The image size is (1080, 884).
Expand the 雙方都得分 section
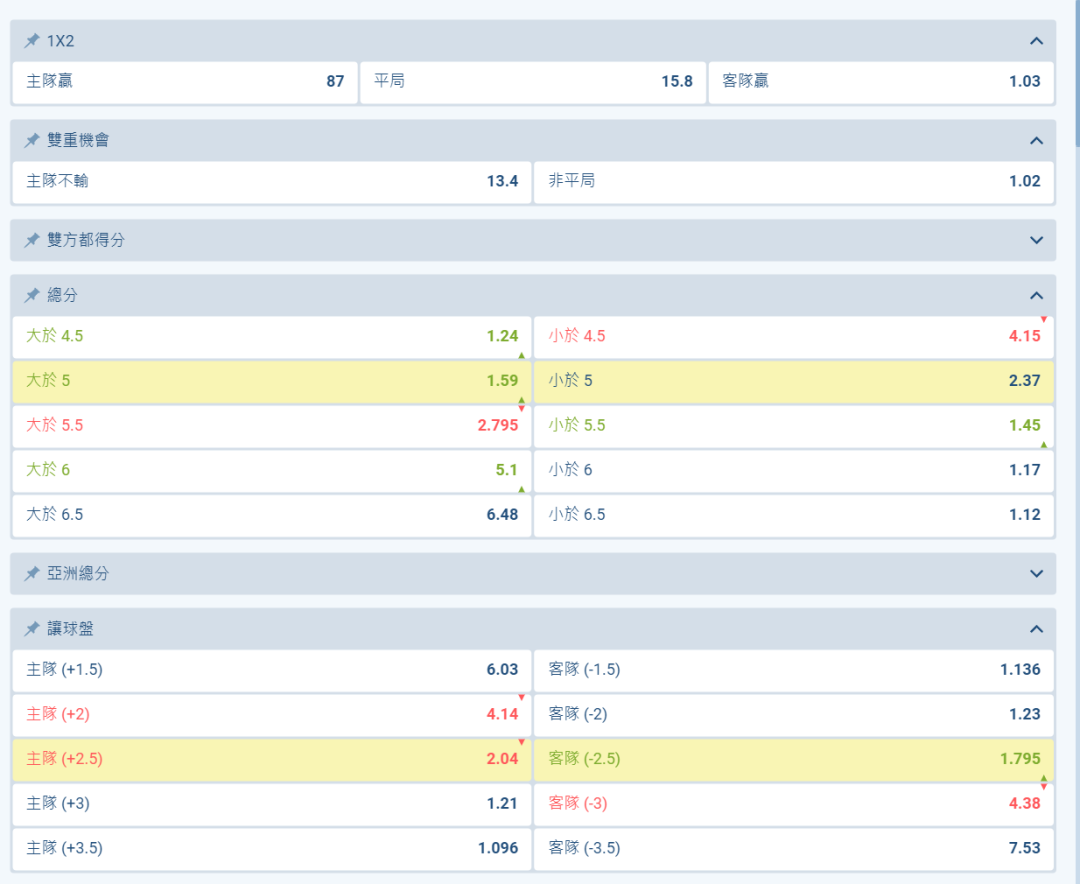1036,240
